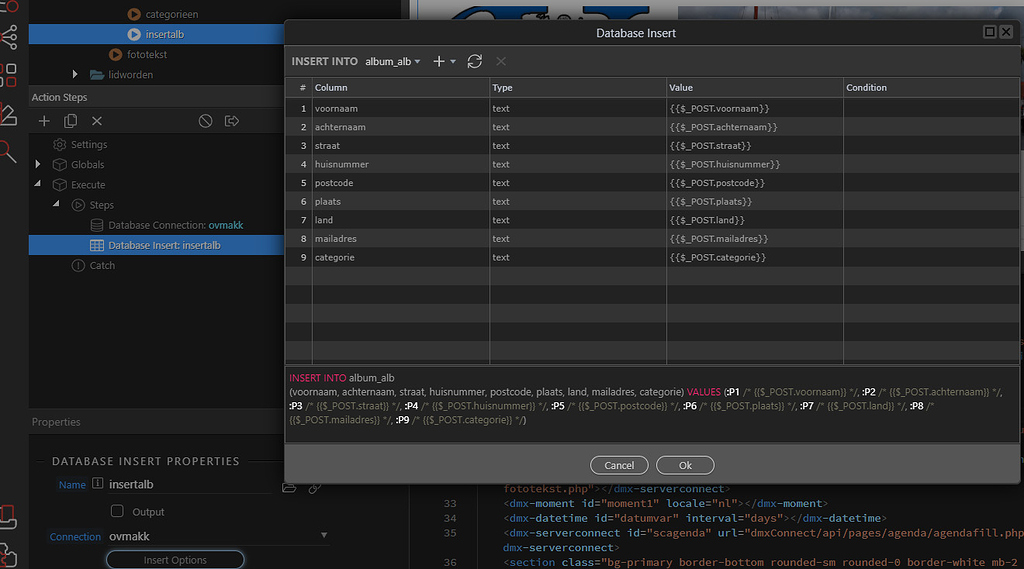Select the Database Connection: ovmakk step

[175, 225]
